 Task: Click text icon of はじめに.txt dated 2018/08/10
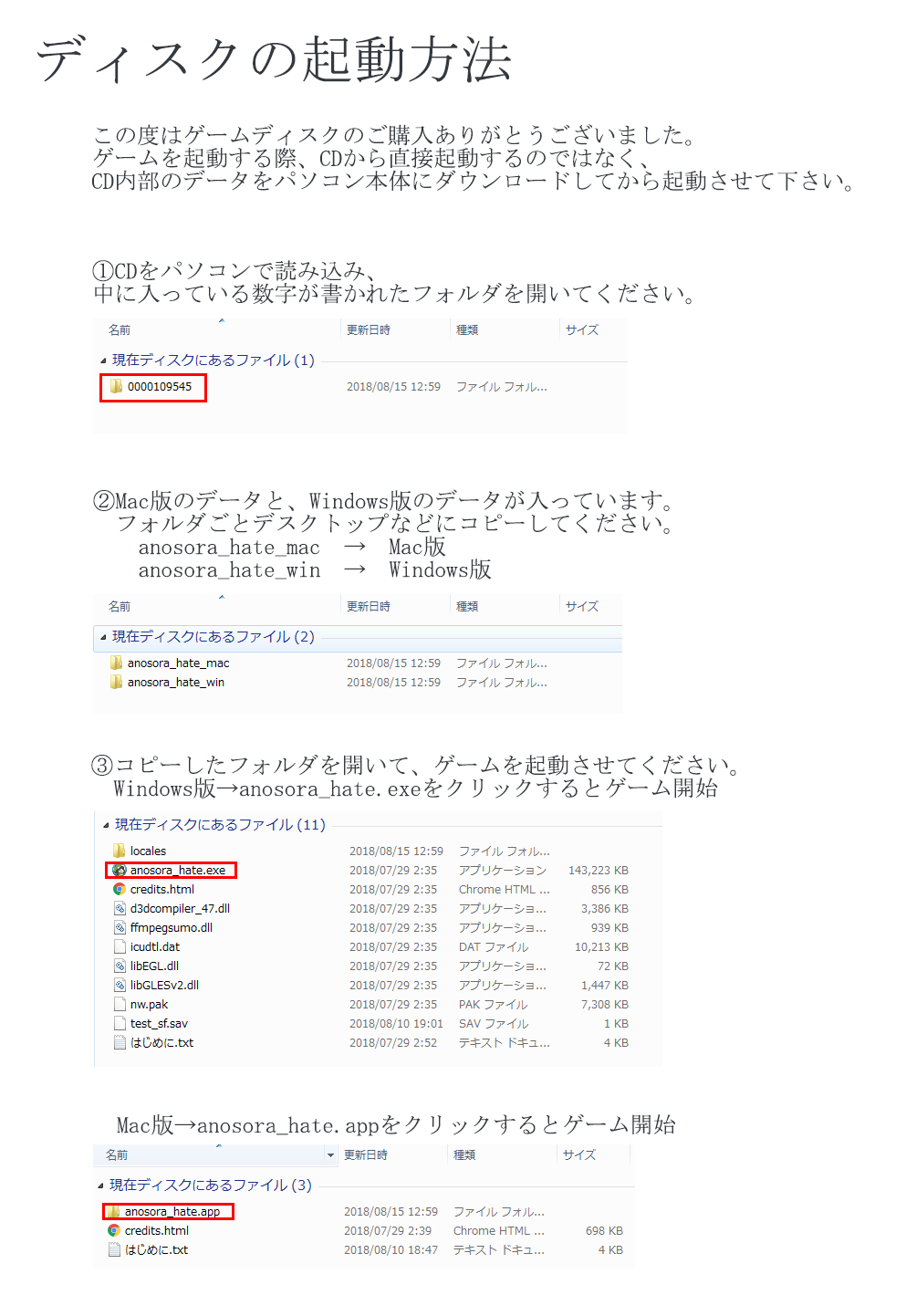114,1249
